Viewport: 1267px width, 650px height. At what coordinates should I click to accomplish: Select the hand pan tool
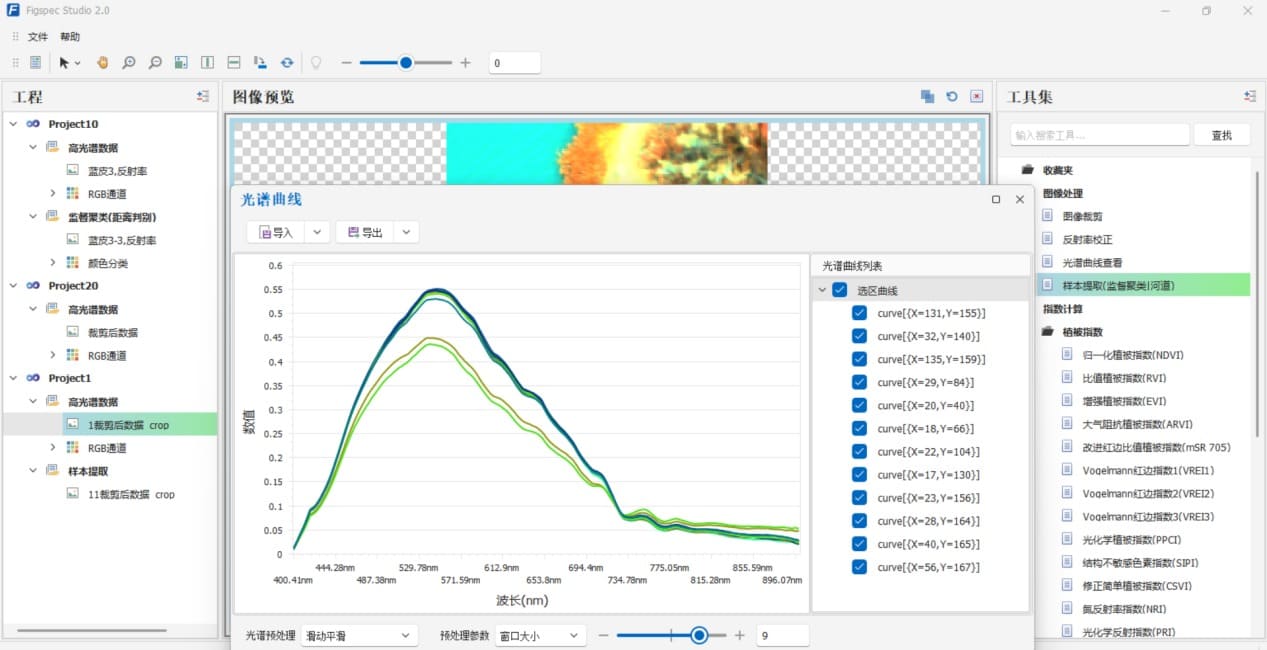pos(102,63)
